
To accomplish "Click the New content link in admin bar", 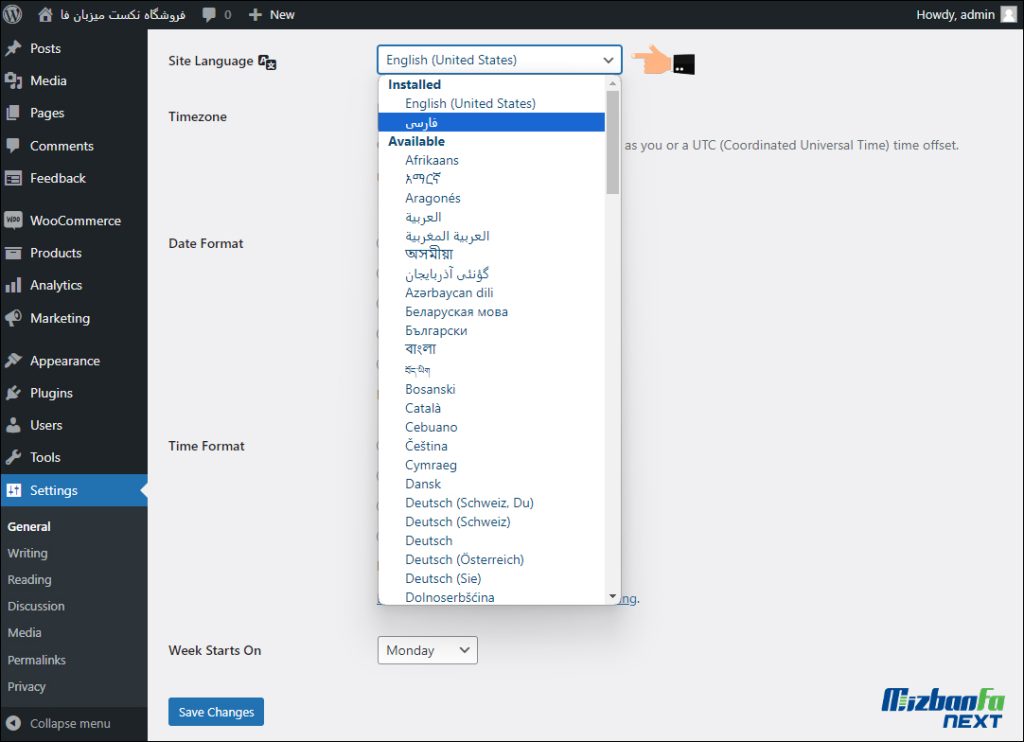I will 271,15.
